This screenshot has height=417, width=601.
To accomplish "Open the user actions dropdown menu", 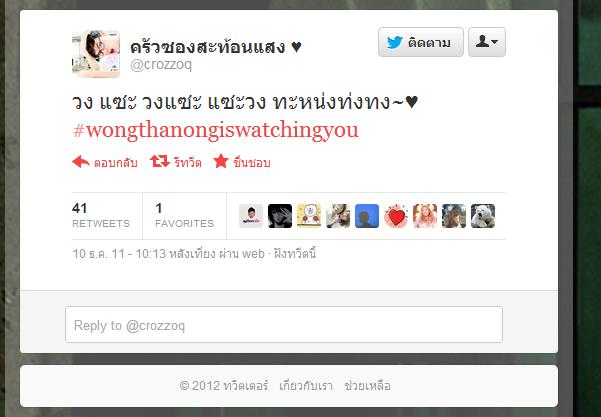I will coord(487,42).
